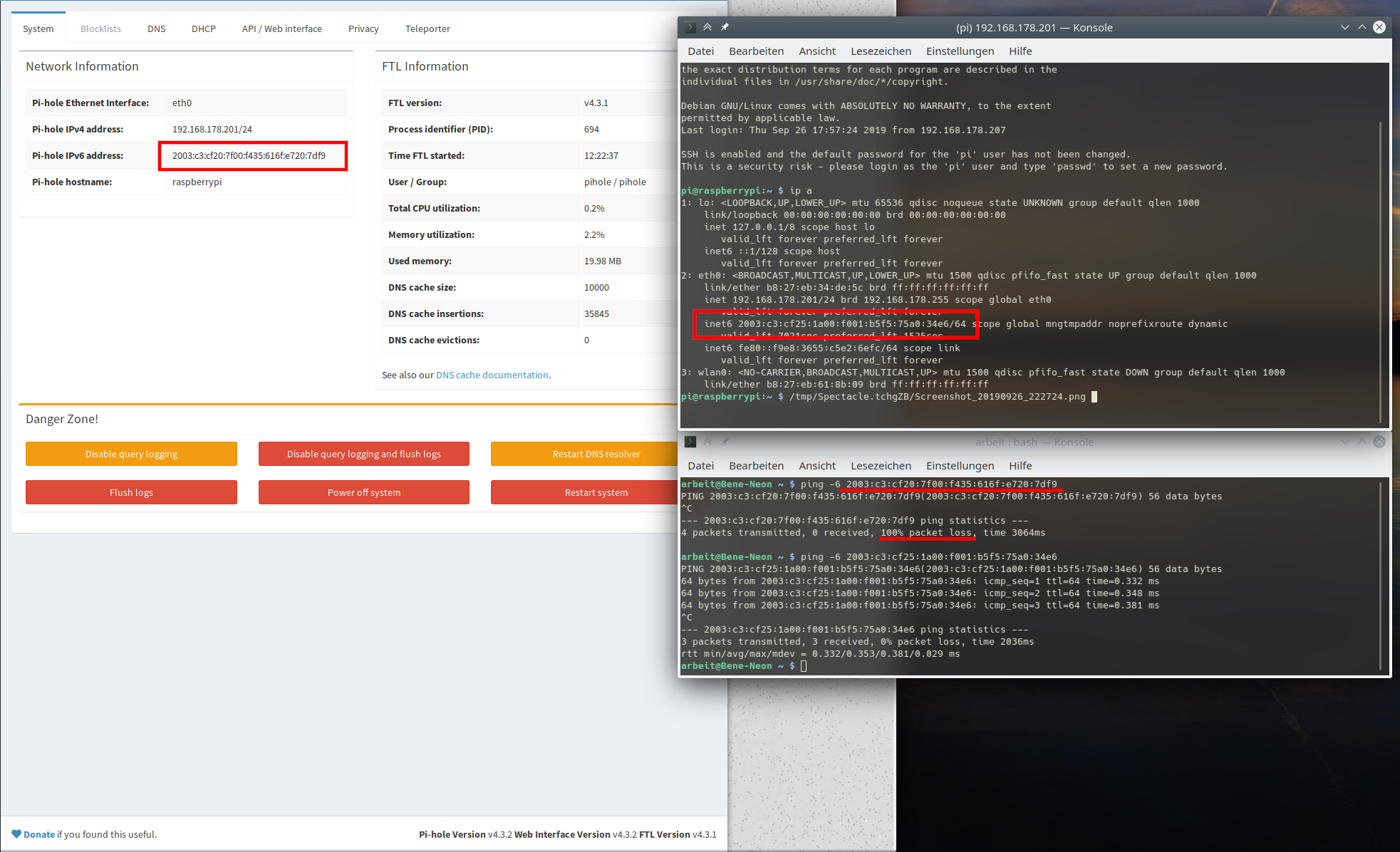
Task: Open the Datei menu in pi Konsole
Action: click(x=700, y=51)
